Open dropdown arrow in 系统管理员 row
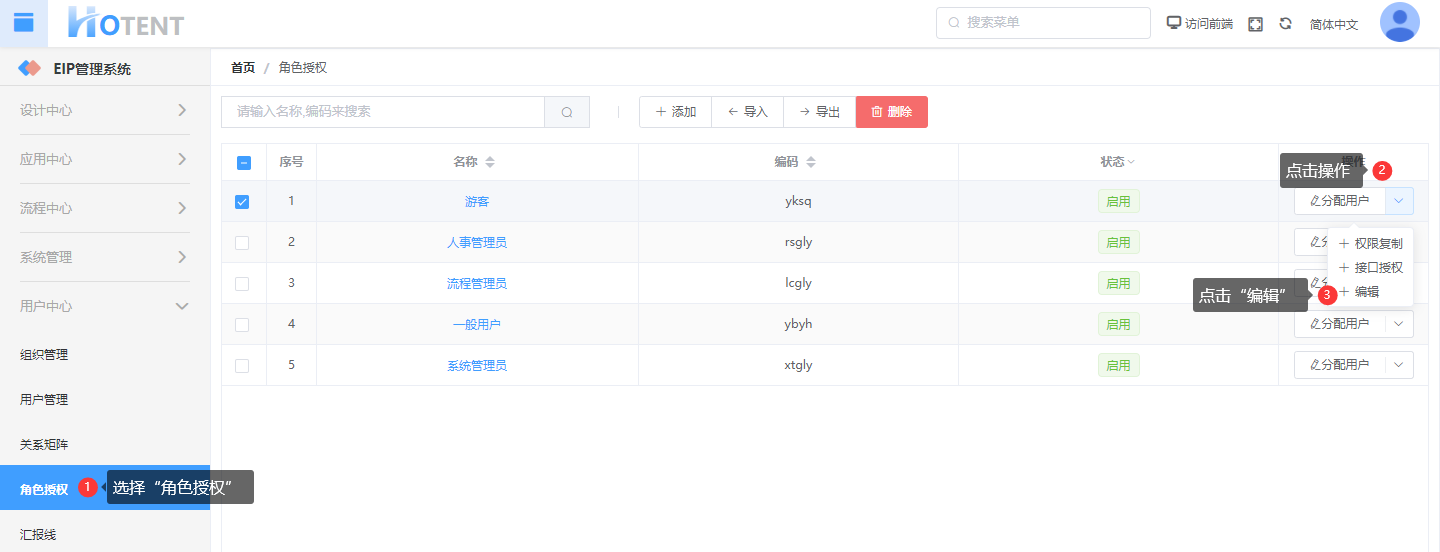1440x552 pixels. coord(1399,365)
